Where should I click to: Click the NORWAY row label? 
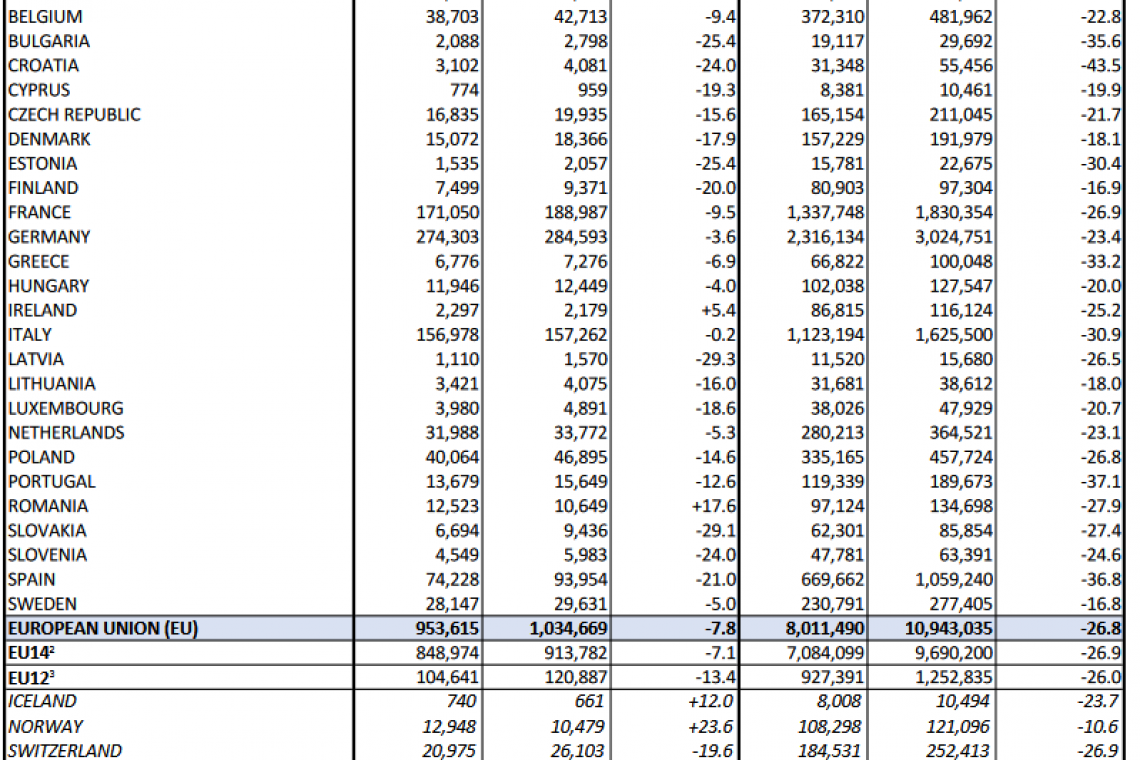click(x=45, y=726)
